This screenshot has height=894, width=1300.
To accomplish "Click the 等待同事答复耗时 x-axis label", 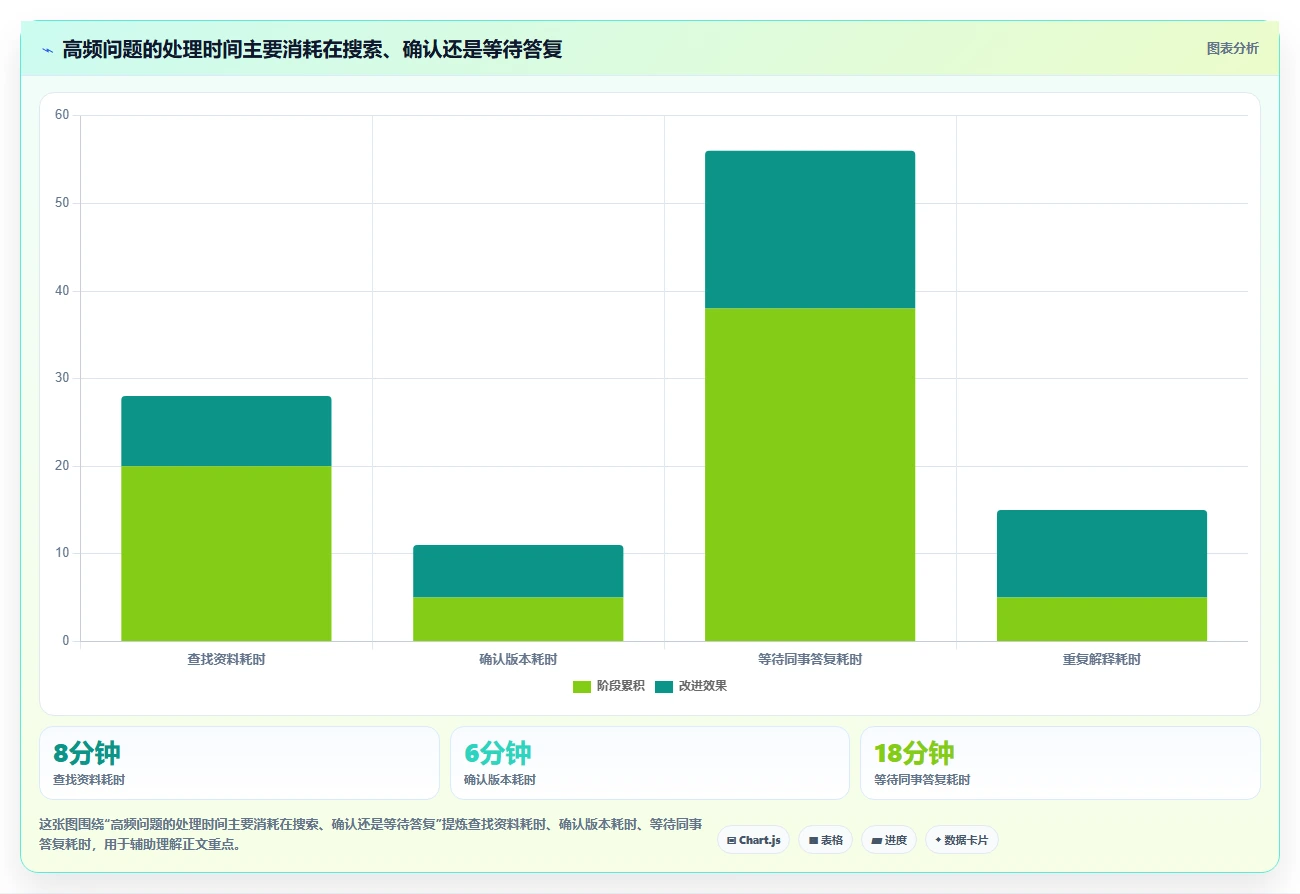I will tap(810, 660).
